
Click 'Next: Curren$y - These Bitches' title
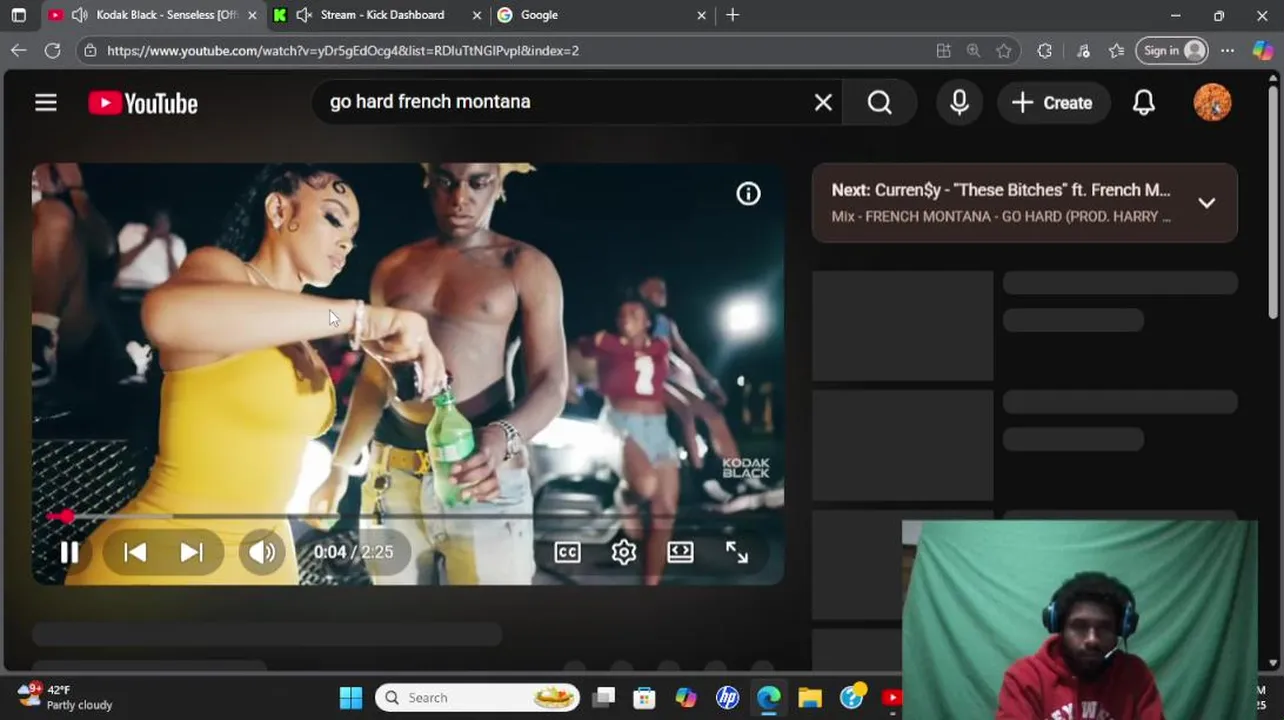[1001, 190]
